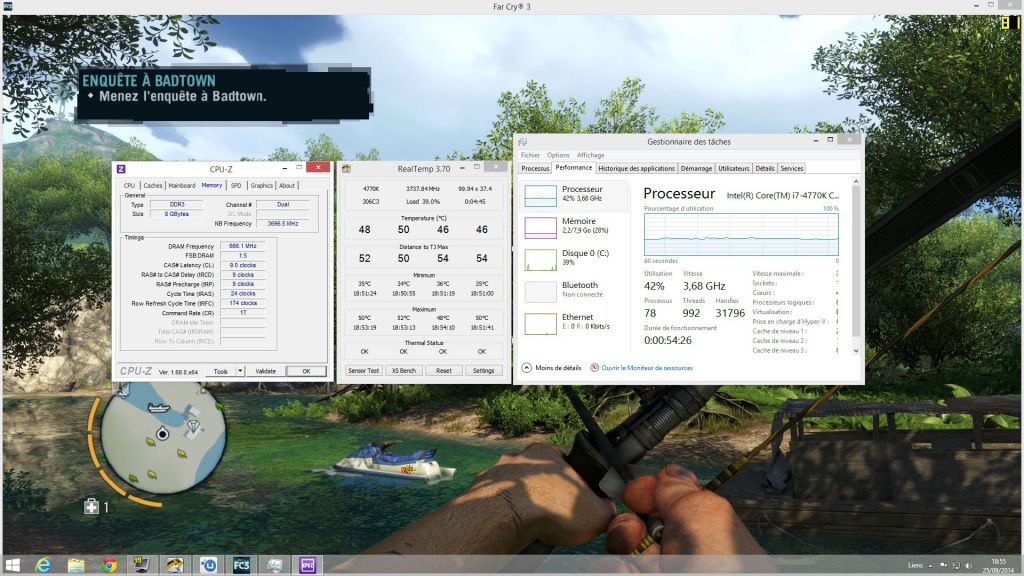The image size is (1024, 576).
Task: Click the RealTemp title bar icon
Action: 346,168
